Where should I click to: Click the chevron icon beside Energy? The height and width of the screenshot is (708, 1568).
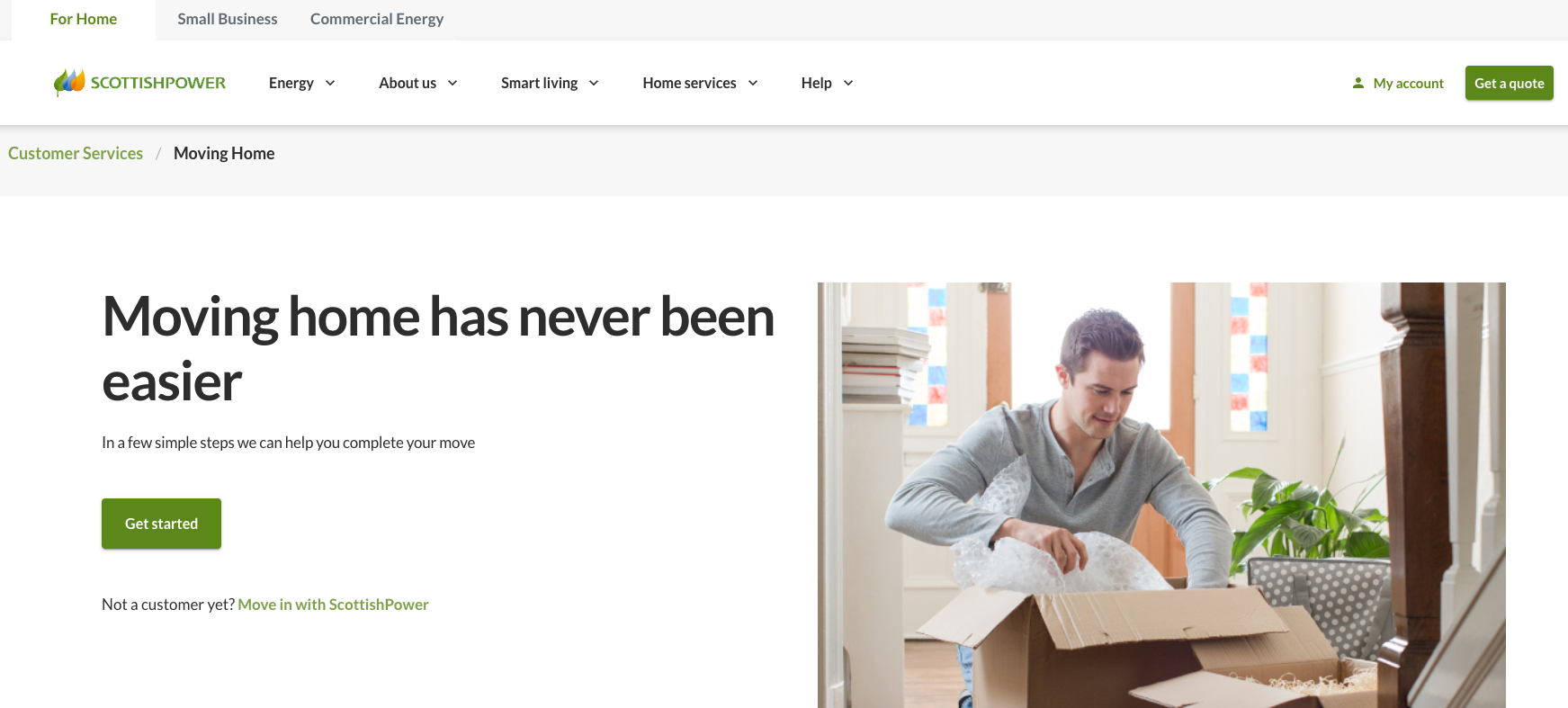pyautogui.click(x=330, y=83)
